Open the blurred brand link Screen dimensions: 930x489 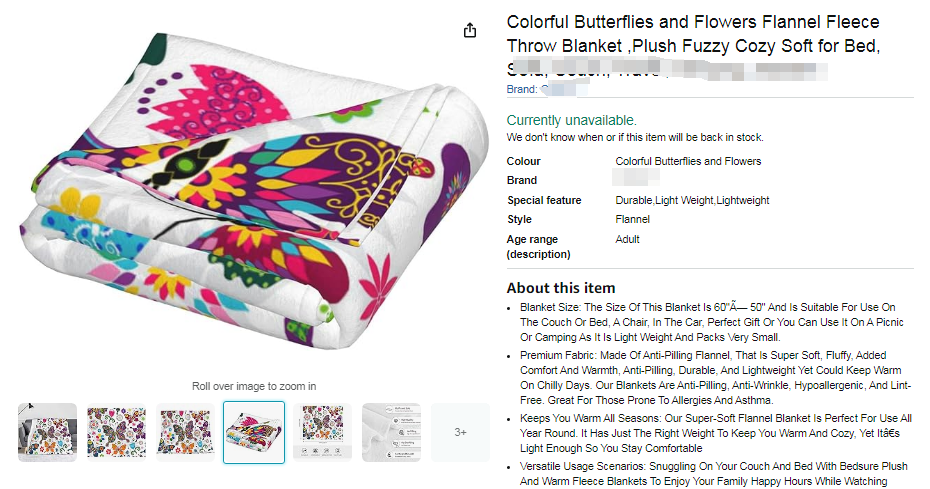[542, 89]
